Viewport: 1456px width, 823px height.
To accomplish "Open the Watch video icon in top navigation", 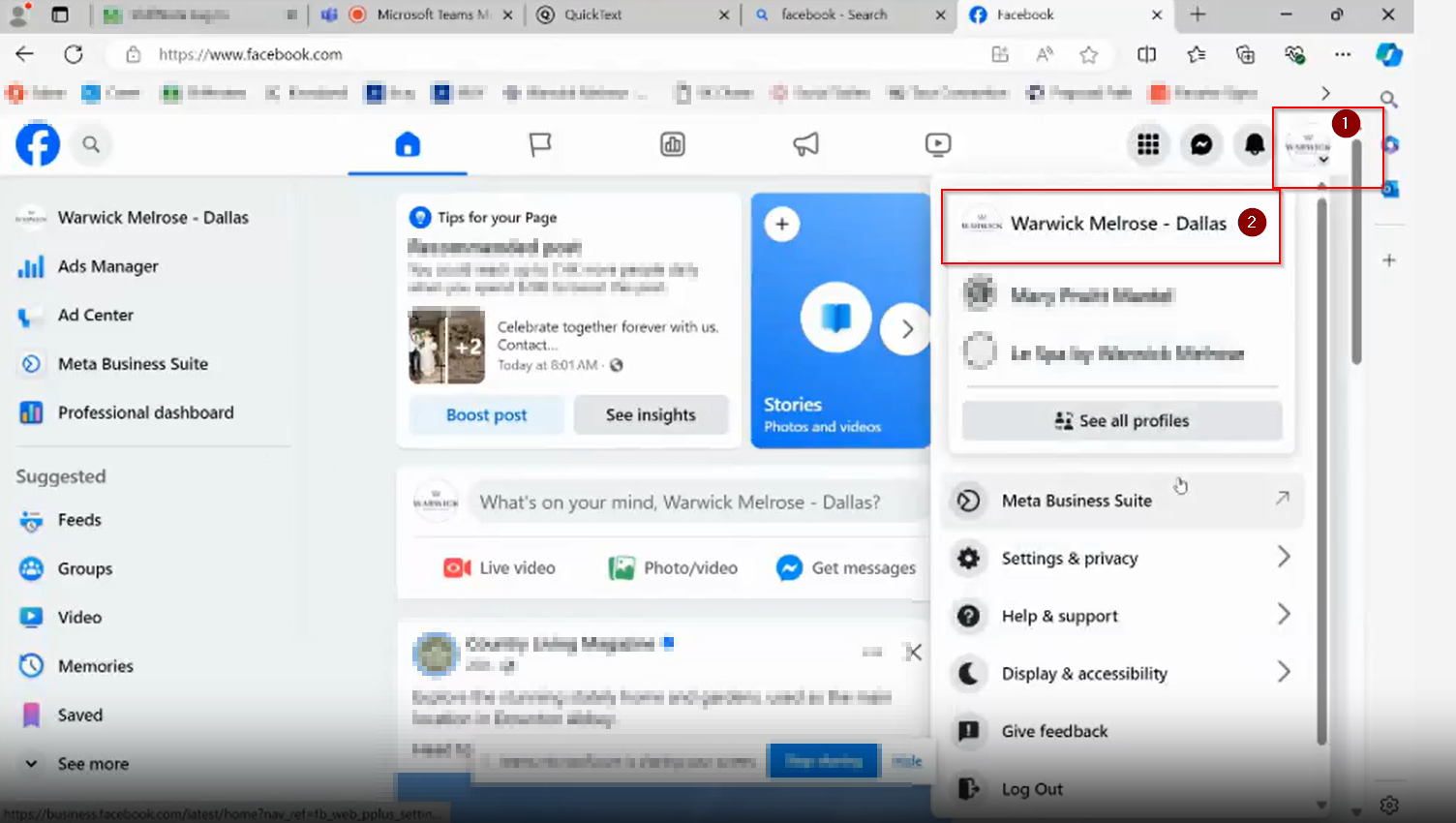I will [x=937, y=144].
